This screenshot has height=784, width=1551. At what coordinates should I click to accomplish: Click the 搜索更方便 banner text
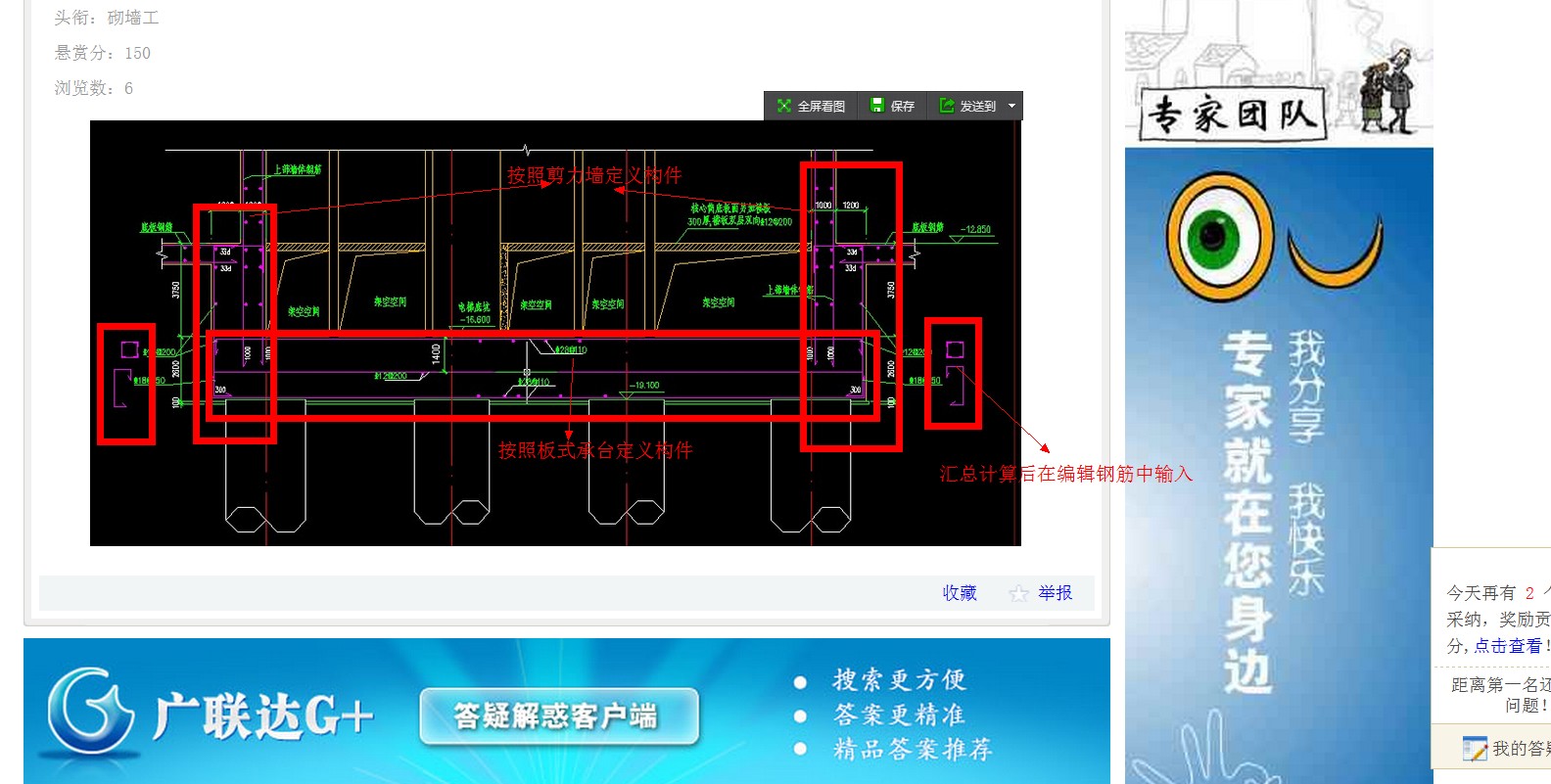click(899, 679)
